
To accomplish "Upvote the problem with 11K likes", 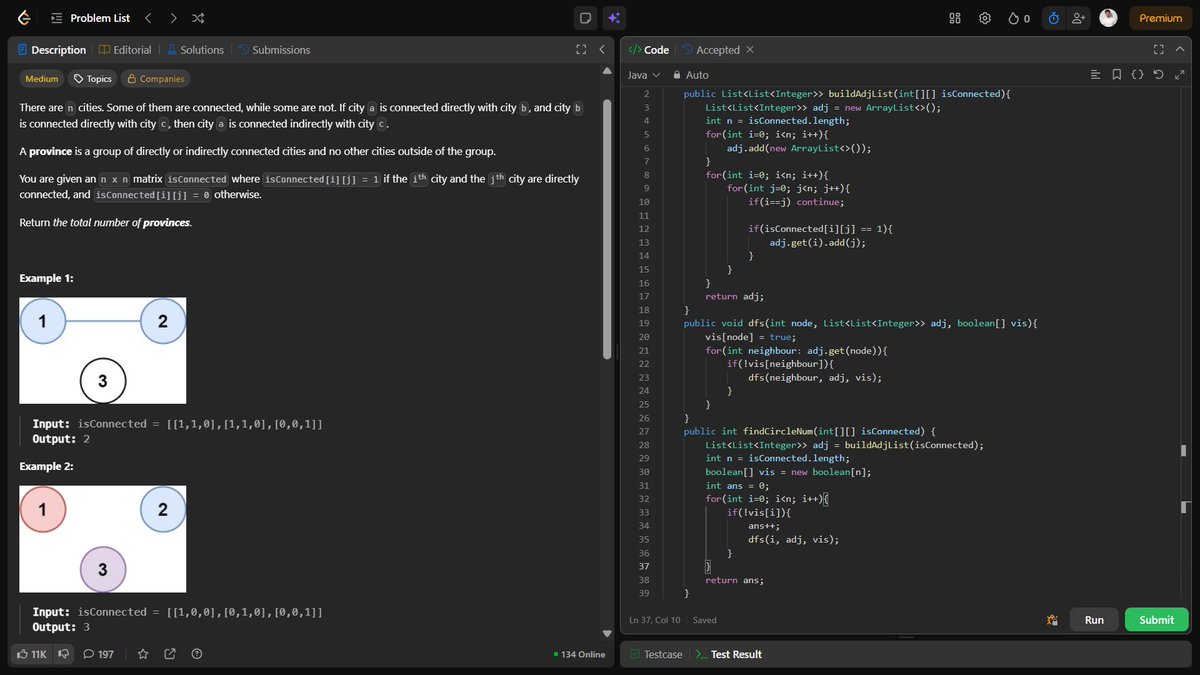I will tap(32, 654).
